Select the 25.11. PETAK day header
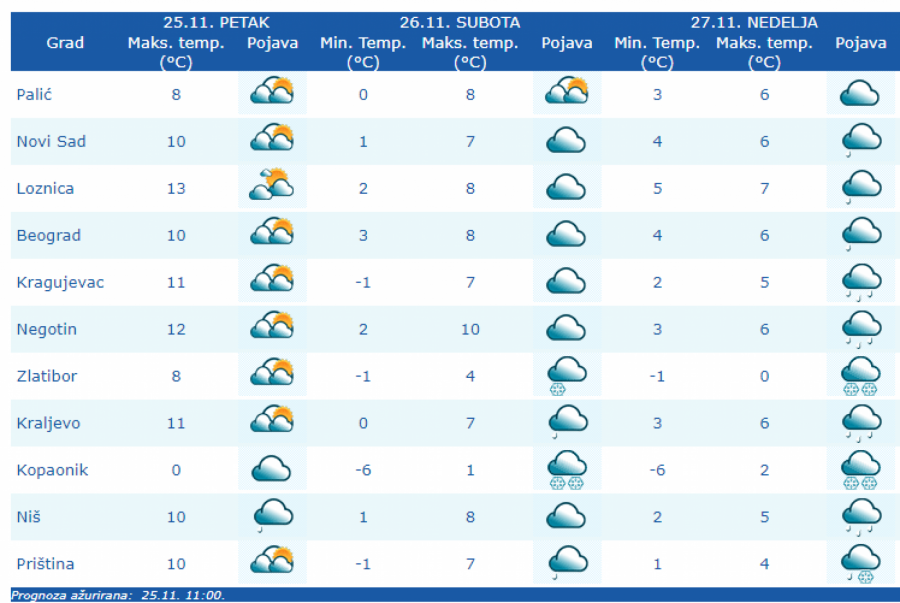Image resolution: width=900 pixels, height=603 pixels. click(x=216, y=22)
